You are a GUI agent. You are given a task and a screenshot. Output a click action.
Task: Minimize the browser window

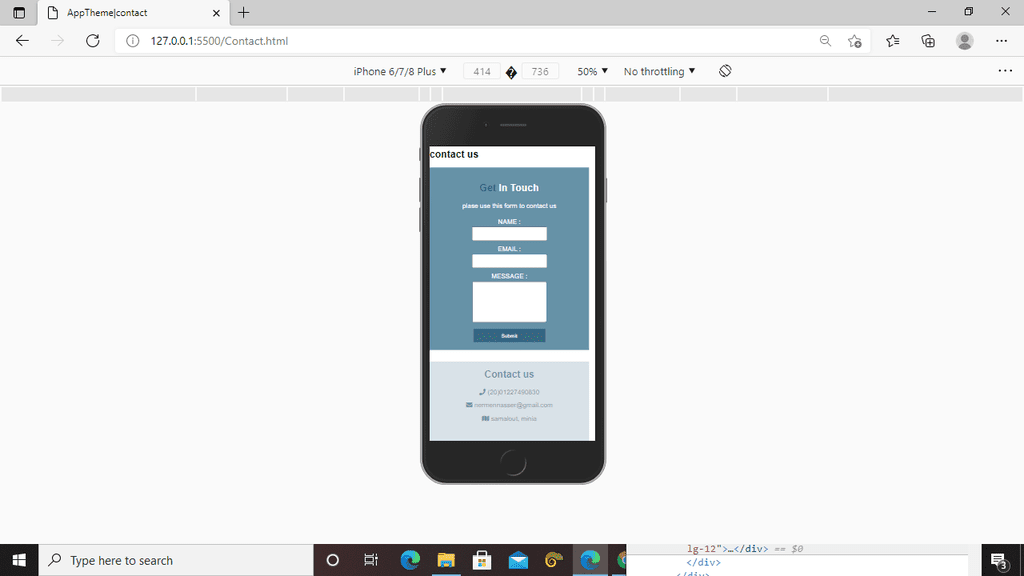[932, 12]
